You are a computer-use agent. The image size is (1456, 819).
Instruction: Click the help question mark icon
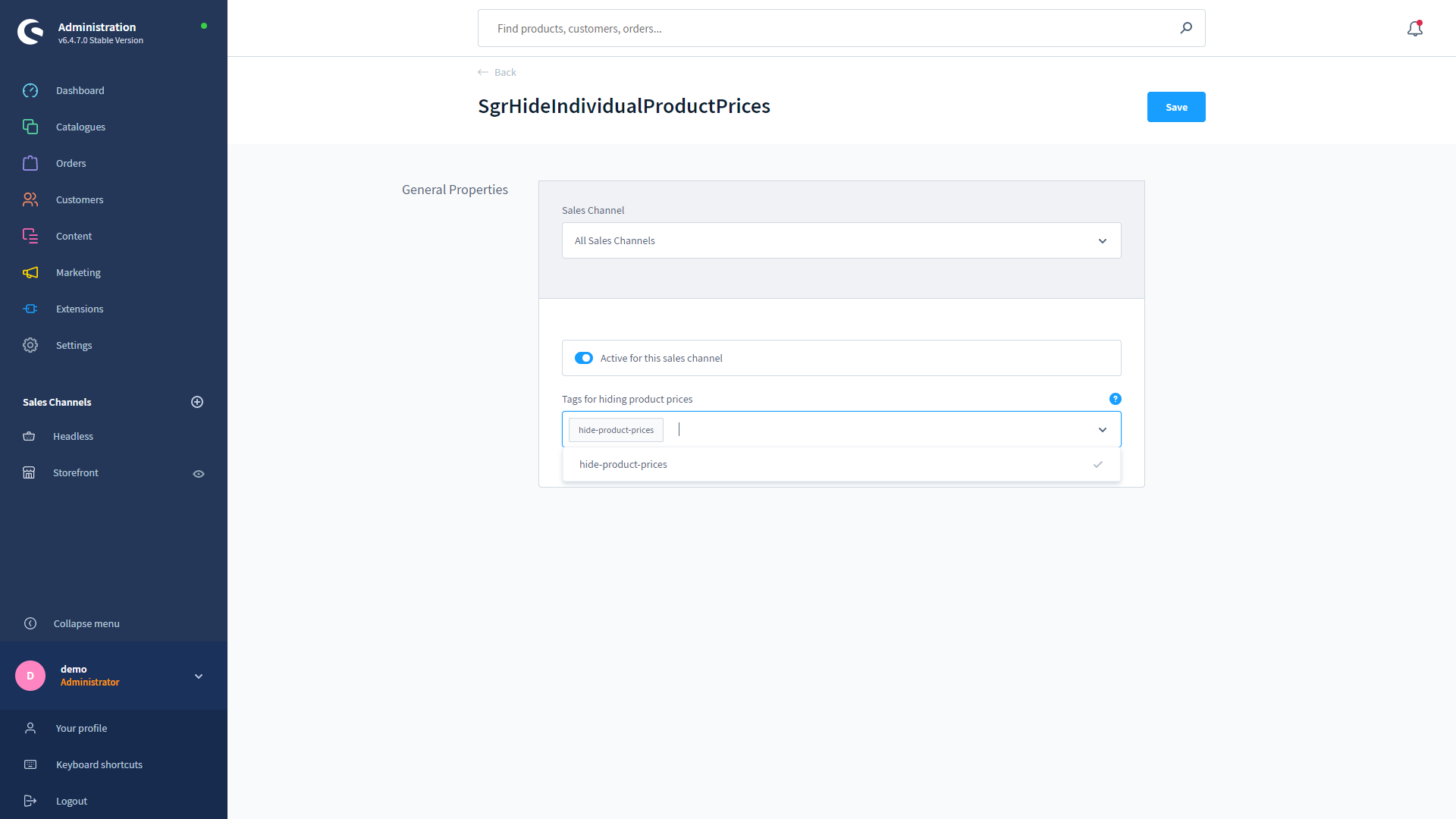coord(1116,399)
